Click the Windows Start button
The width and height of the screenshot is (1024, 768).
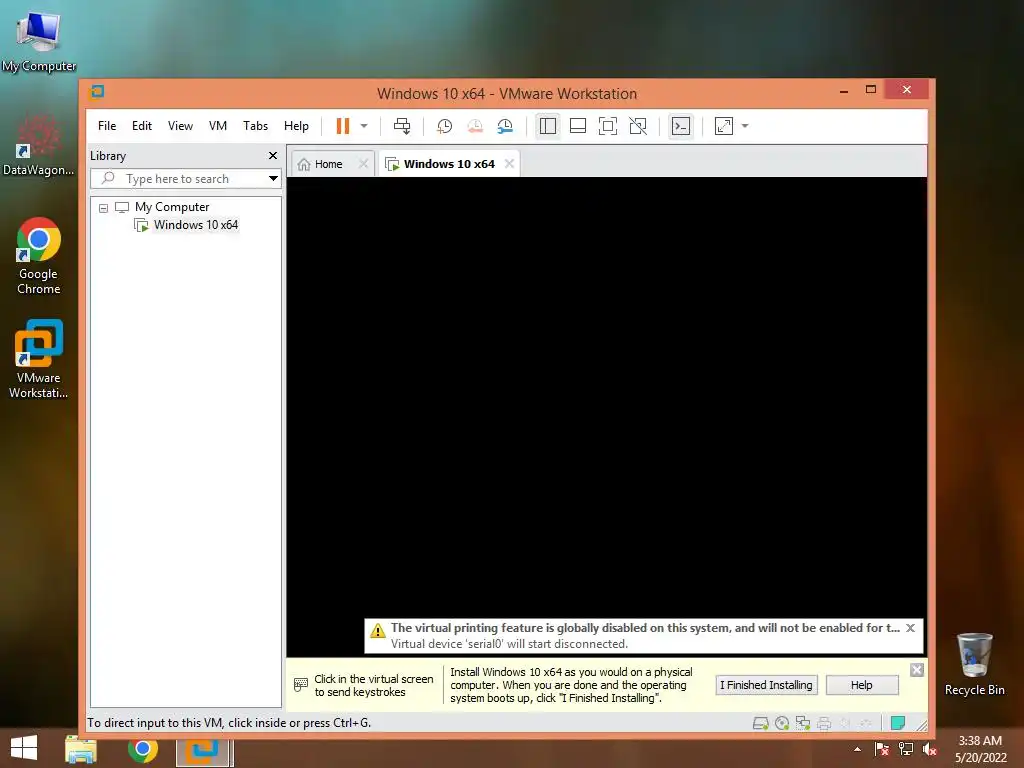(24, 748)
